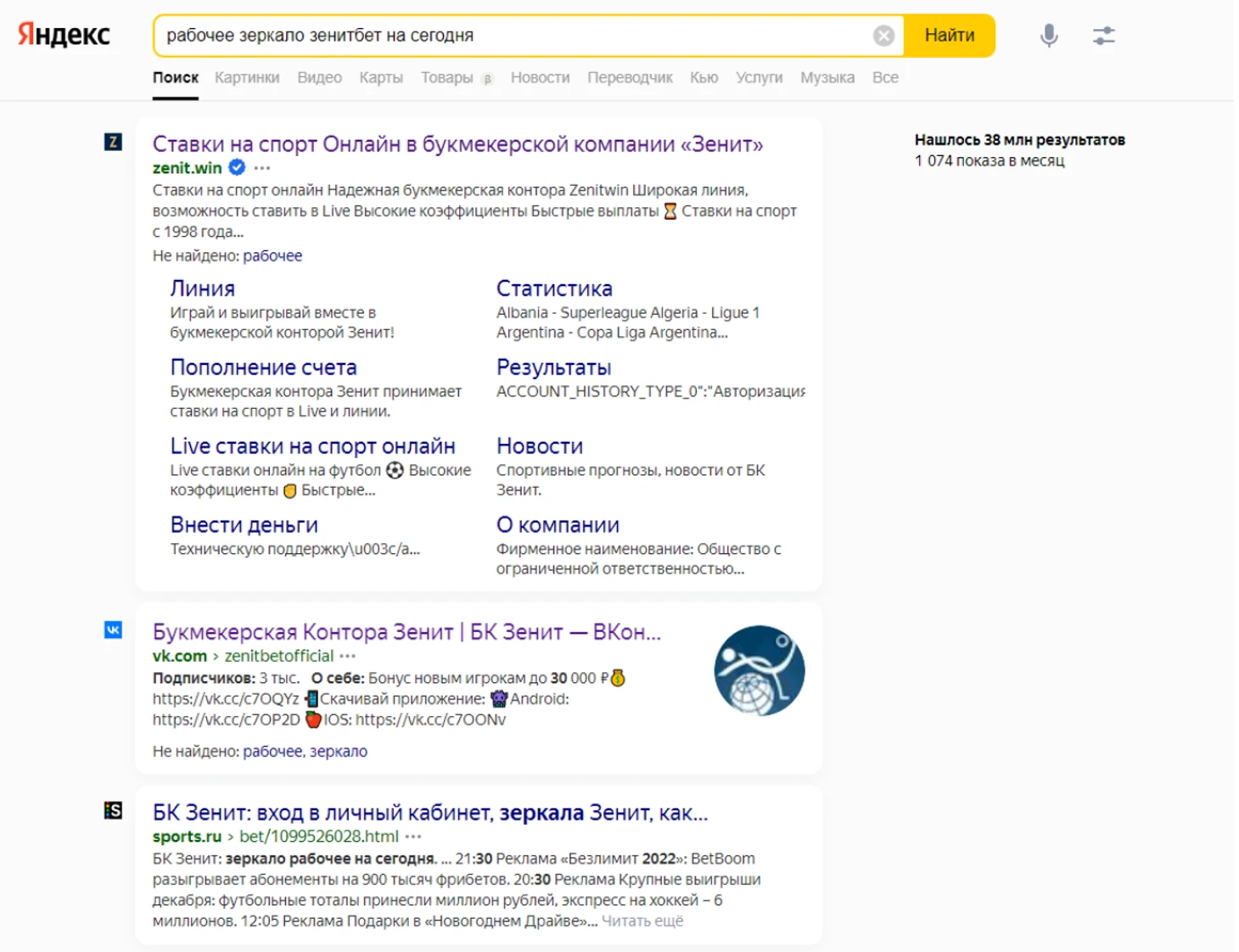The height and width of the screenshot is (952, 1239).
Task: Open the Результаты sitelink
Action: click(x=553, y=367)
